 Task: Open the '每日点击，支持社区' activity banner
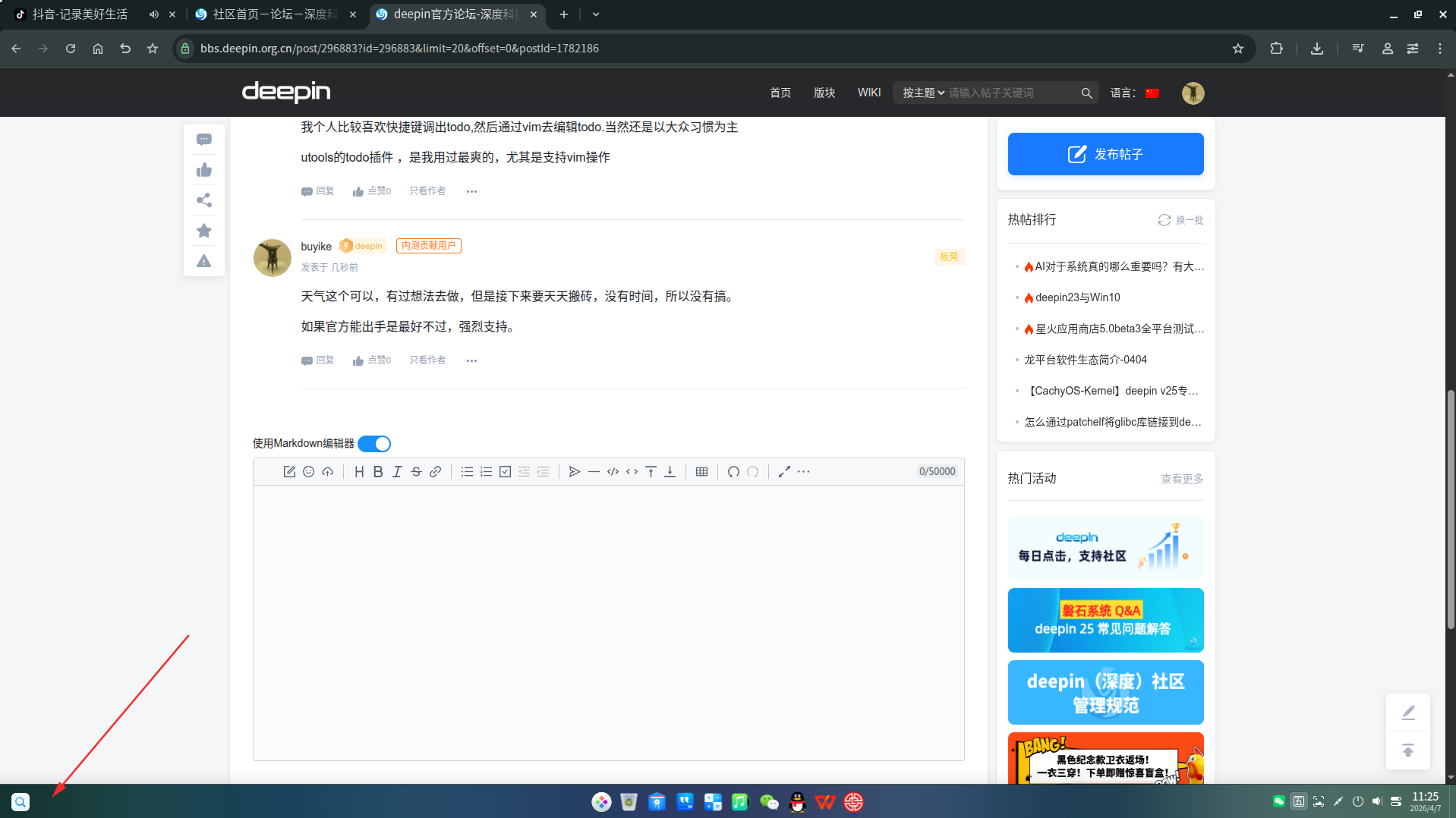click(x=1105, y=548)
